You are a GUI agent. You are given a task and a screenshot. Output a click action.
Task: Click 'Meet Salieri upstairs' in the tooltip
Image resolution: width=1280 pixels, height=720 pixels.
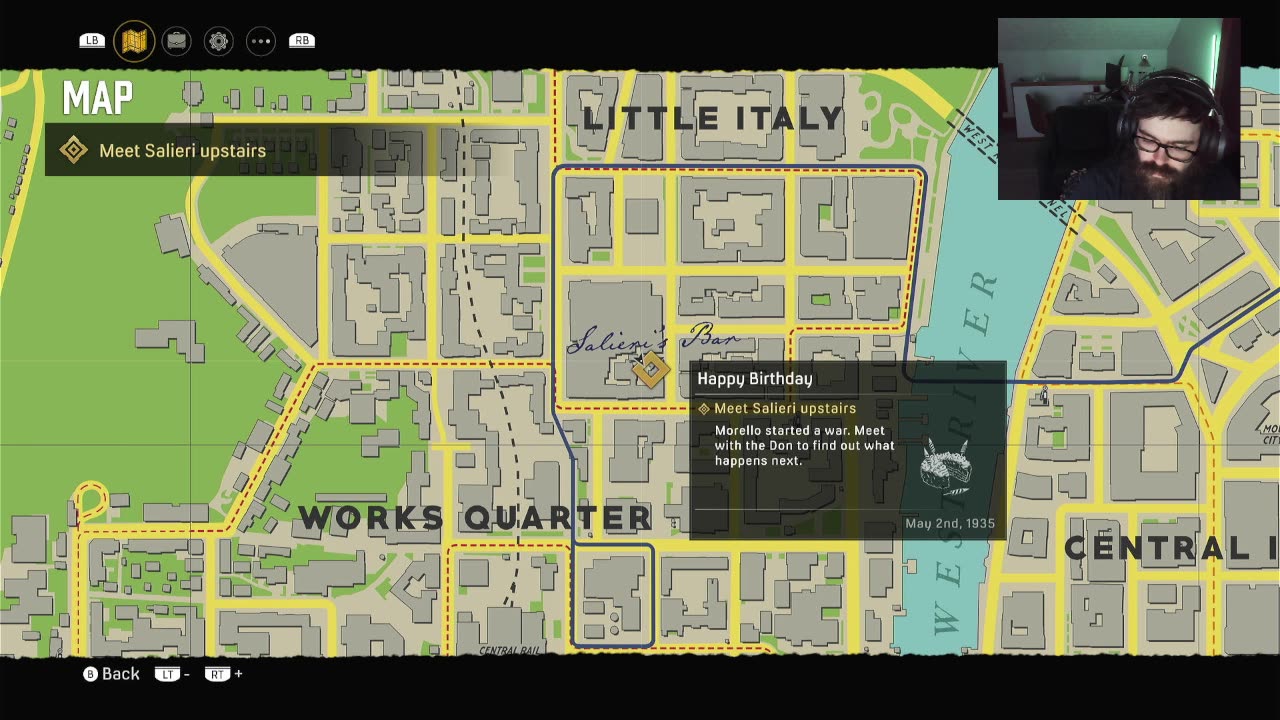(785, 408)
